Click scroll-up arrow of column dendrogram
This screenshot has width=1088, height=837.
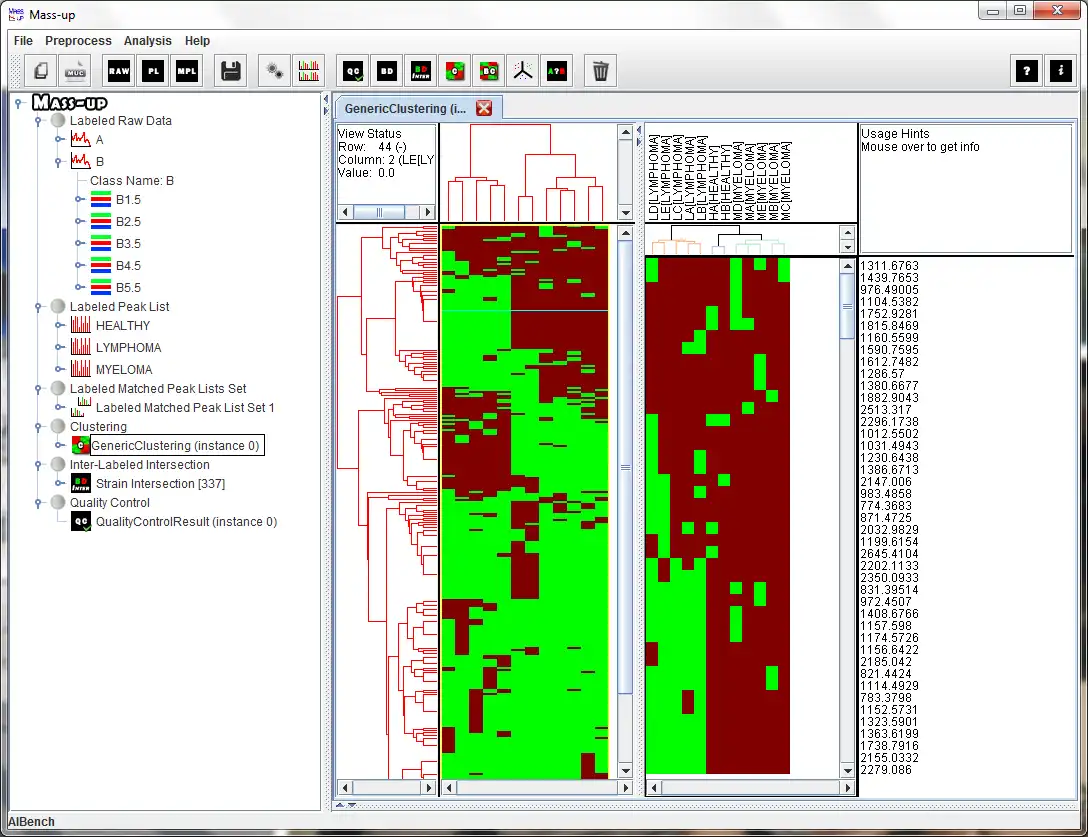[x=625, y=132]
